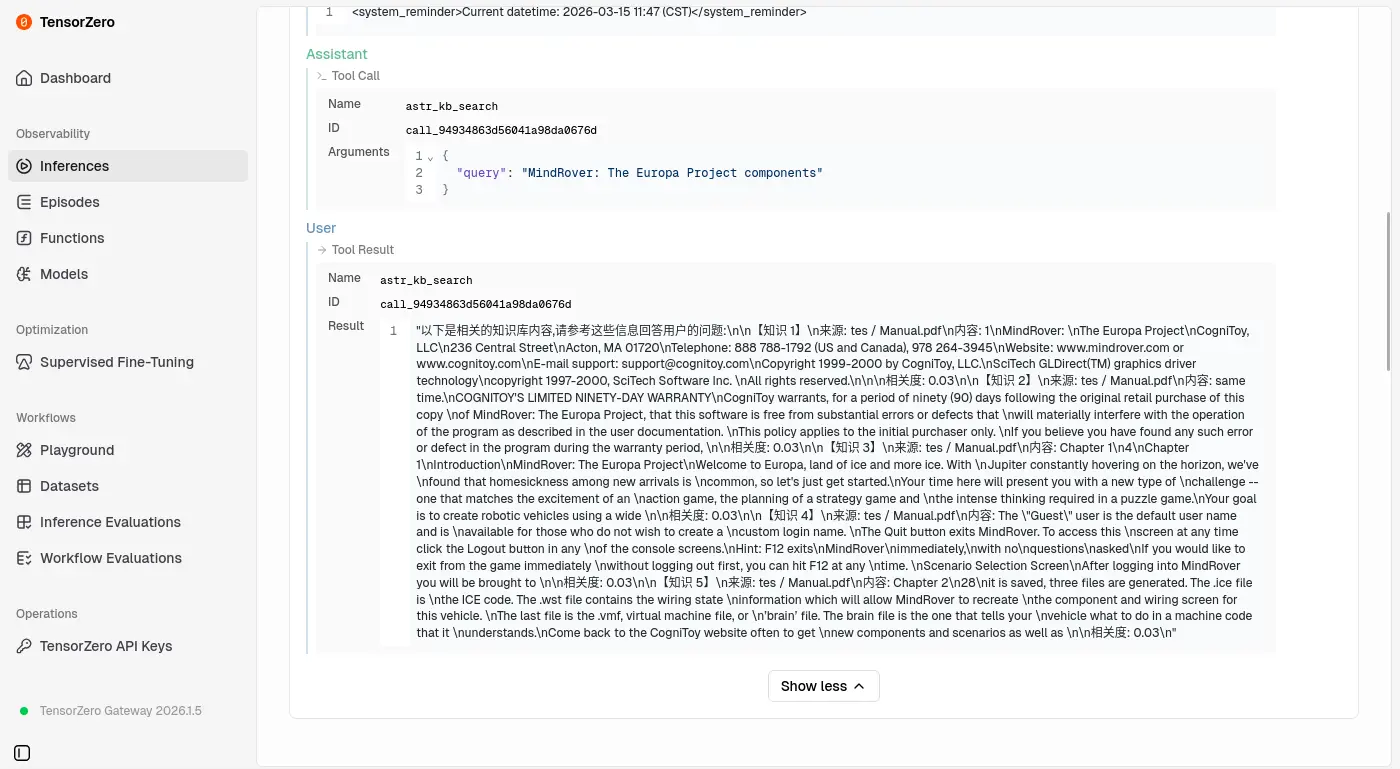Click the Episodes list icon
This screenshot has width=1400, height=769.
pyautogui.click(x=24, y=202)
